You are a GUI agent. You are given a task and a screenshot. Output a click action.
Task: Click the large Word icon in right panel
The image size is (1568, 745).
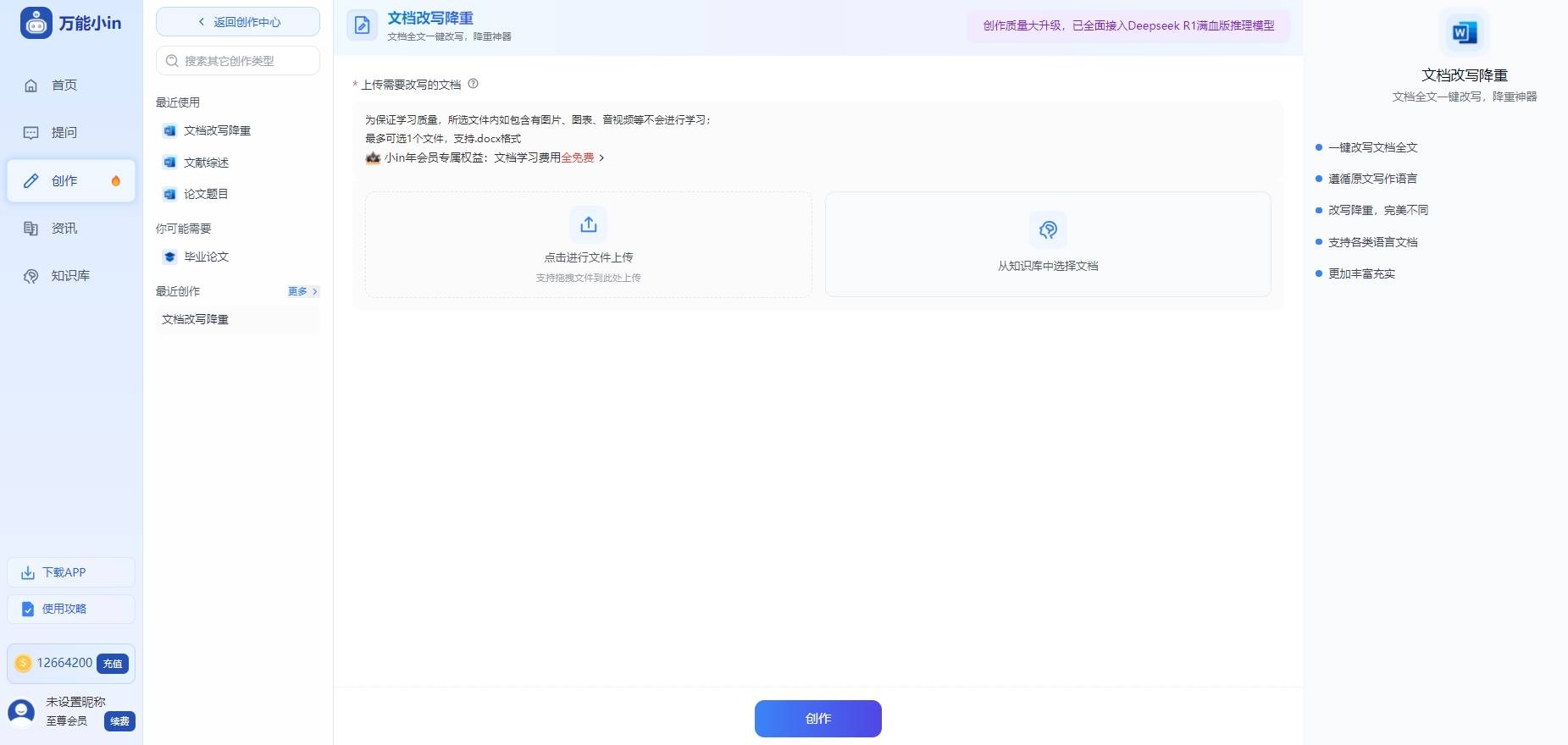click(x=1465, y=33)
